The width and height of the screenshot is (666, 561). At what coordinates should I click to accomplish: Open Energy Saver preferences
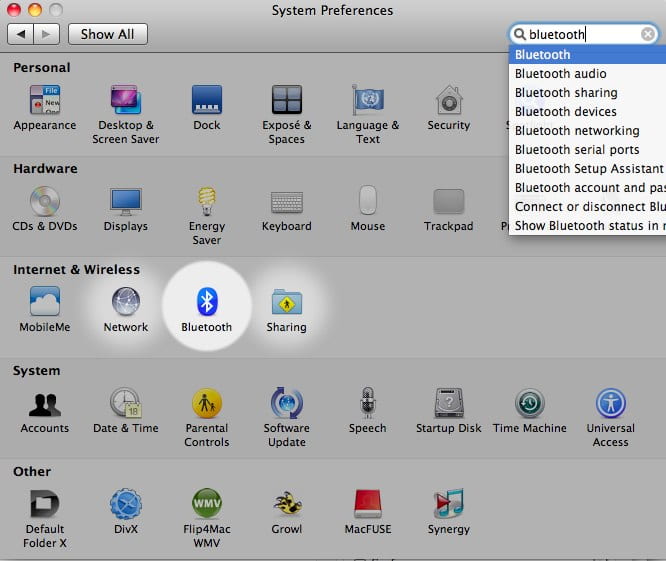click(207, 216)
